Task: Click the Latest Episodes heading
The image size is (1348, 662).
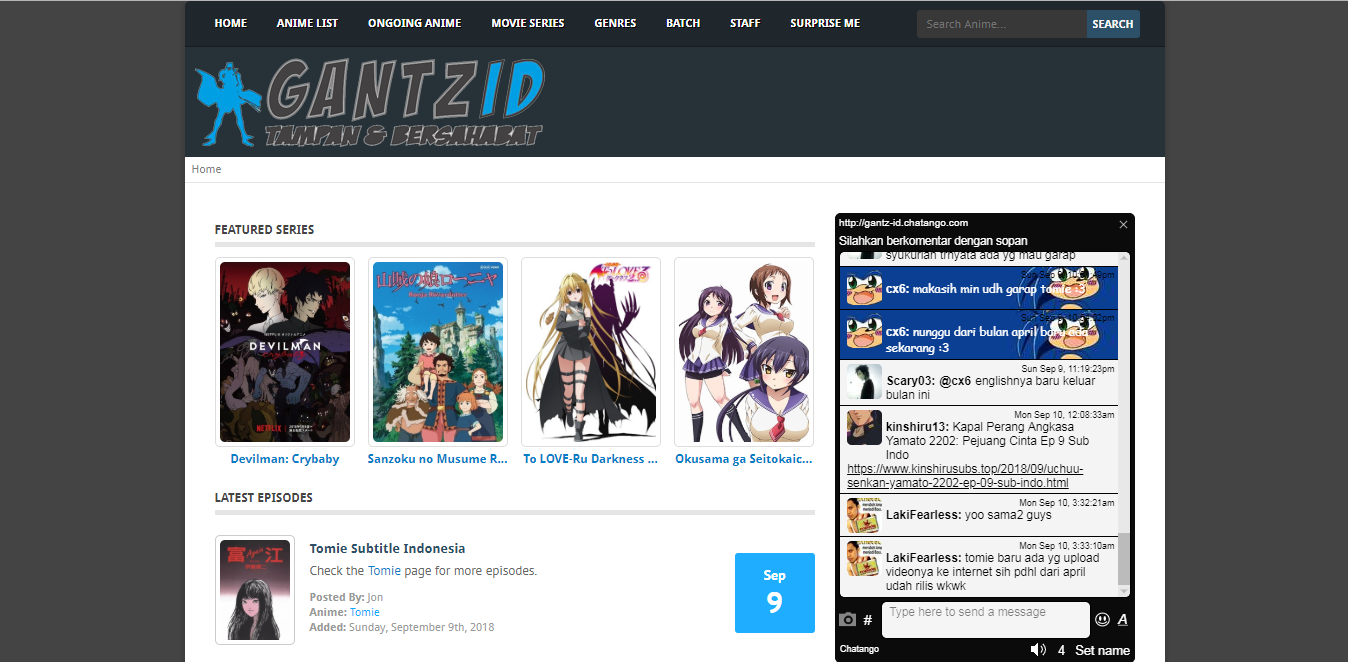Action: [x=264, y=497]
